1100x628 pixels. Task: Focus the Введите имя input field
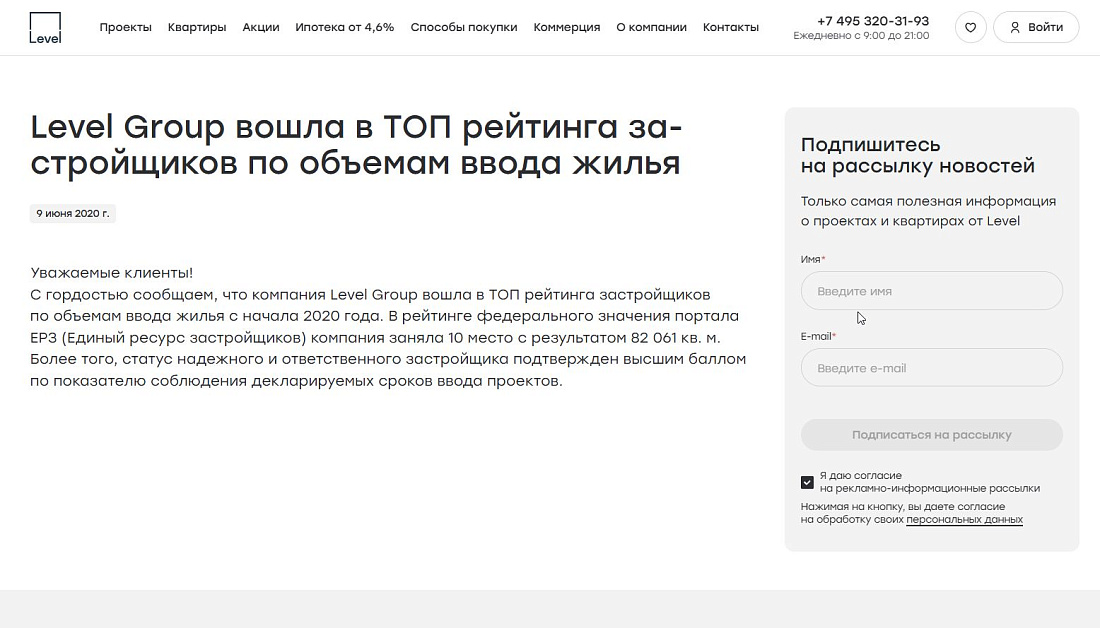tap(932, 290)
